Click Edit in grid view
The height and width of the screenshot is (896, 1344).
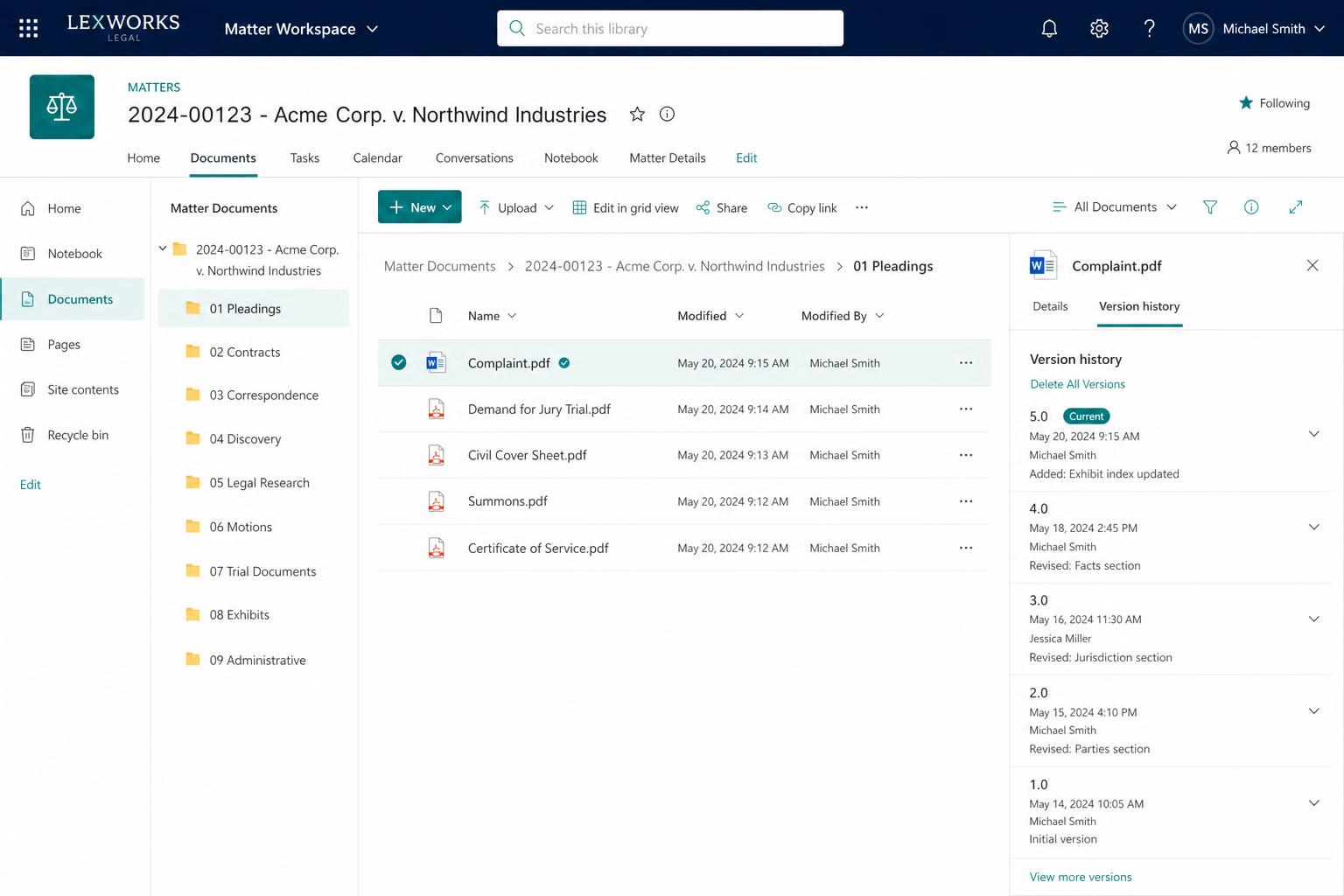(x=626, y=207)
